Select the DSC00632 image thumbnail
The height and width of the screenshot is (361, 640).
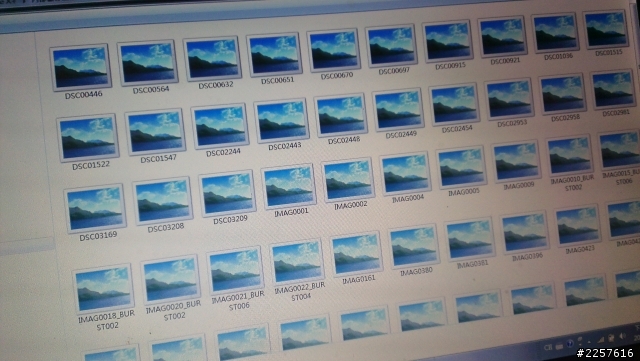212,58
